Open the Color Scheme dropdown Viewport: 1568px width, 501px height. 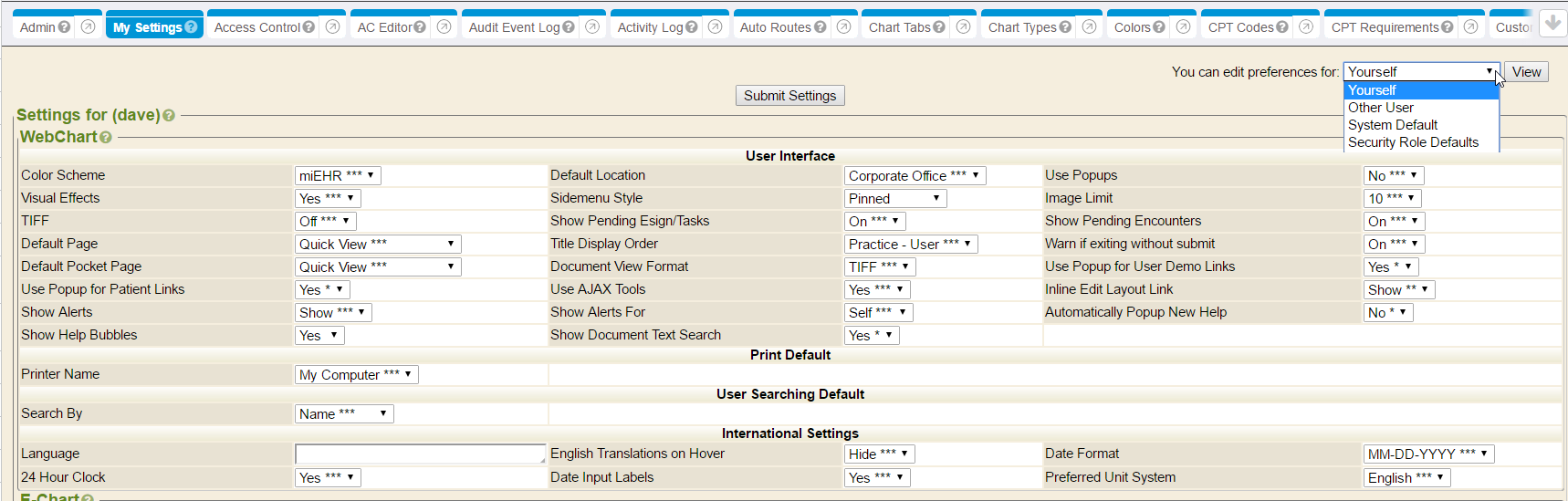coord(337,175)
